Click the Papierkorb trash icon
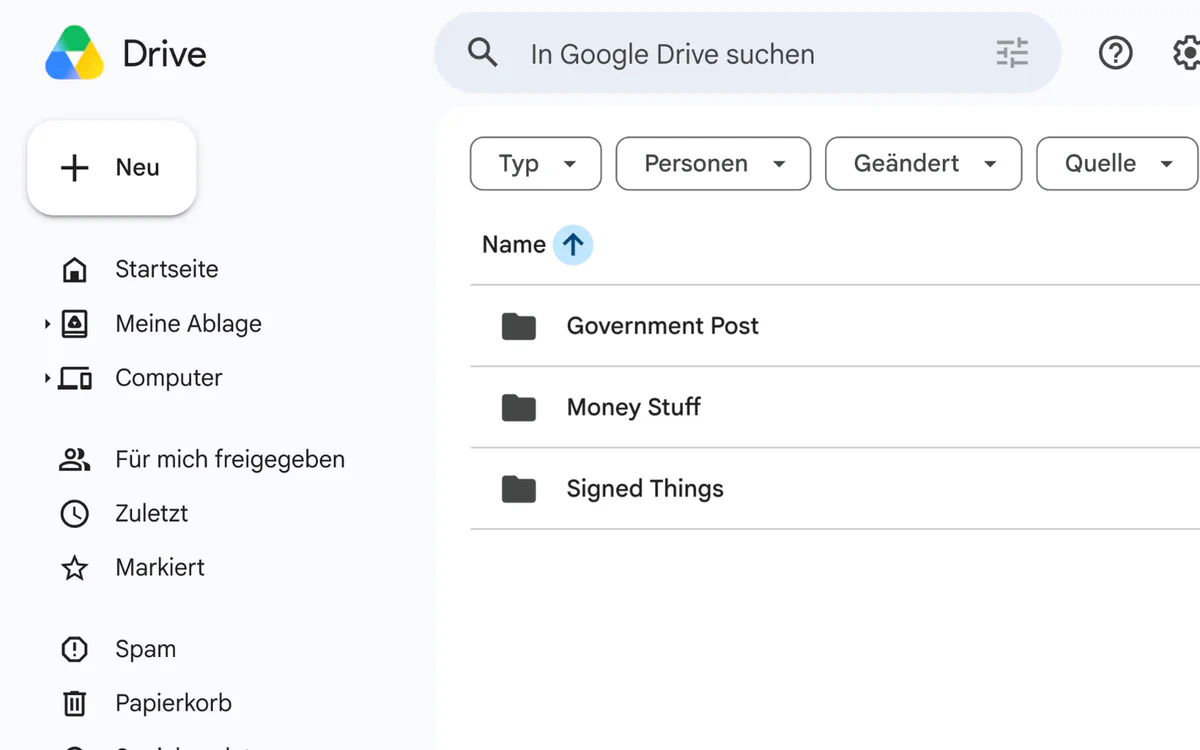Screen dimensions: 1200x750 [75, 704]
